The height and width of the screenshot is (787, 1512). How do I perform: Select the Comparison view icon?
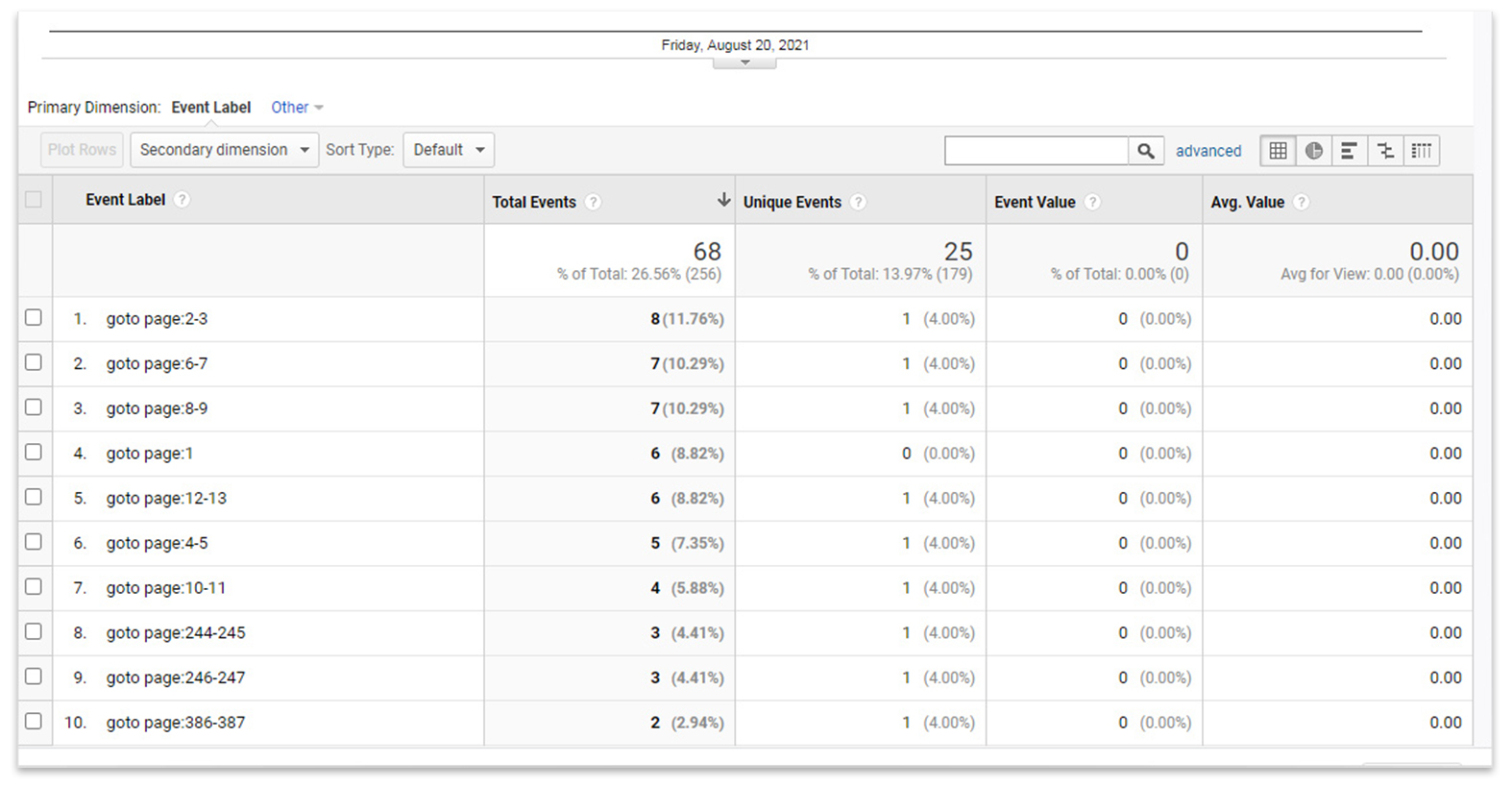pos(1385,151)
